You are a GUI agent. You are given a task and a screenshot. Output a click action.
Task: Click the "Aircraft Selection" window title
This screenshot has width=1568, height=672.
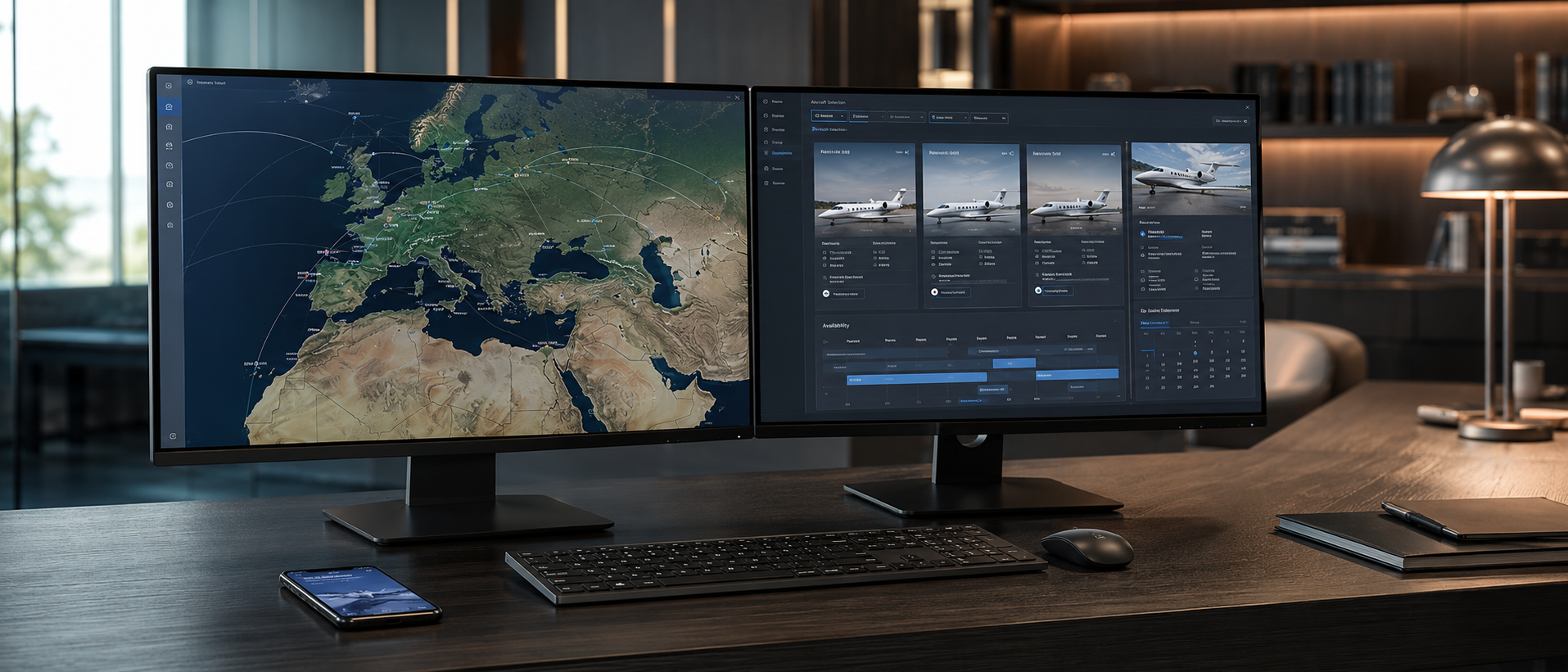[828, 102]
